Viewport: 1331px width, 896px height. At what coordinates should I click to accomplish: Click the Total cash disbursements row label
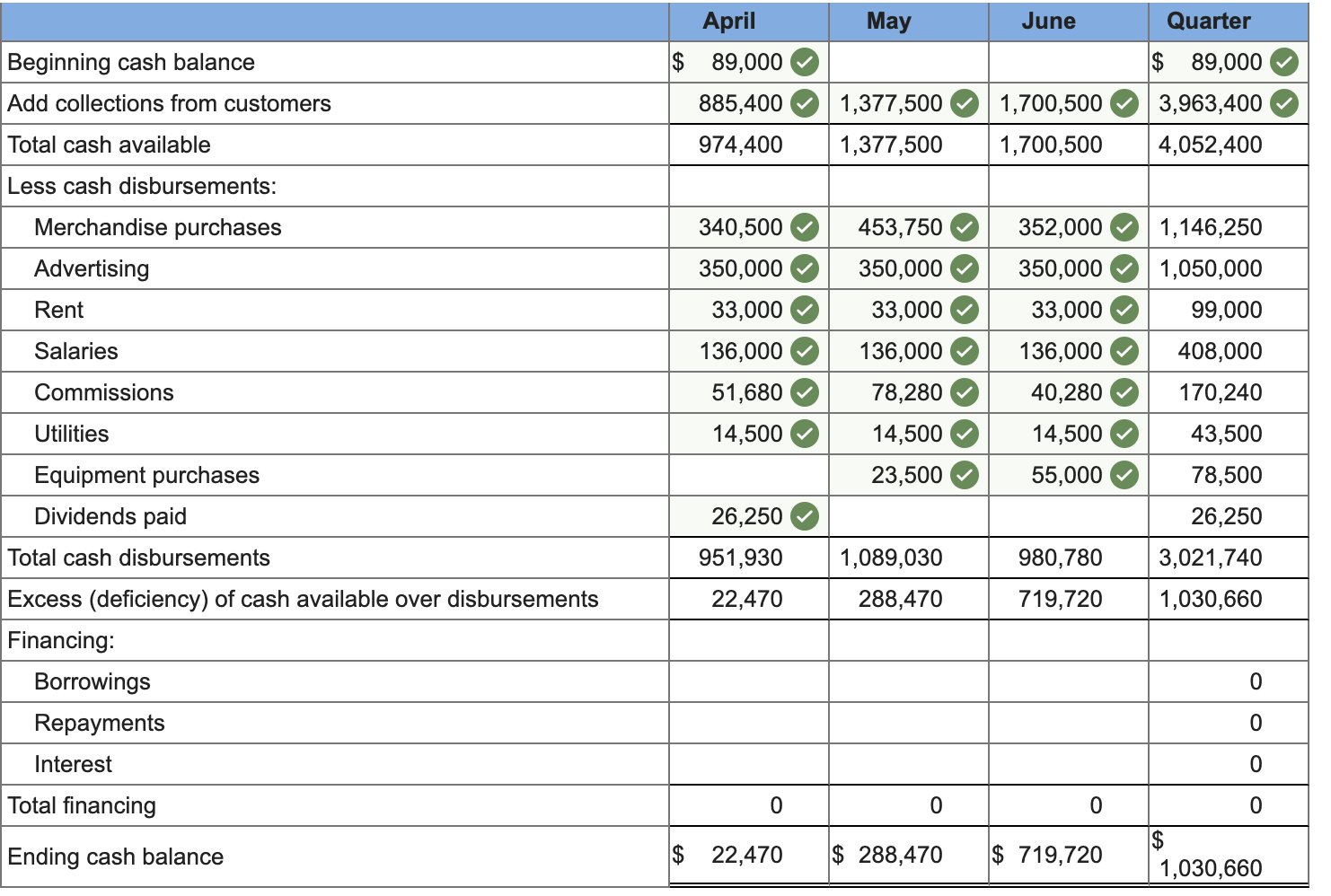click(x=139, y=557)
